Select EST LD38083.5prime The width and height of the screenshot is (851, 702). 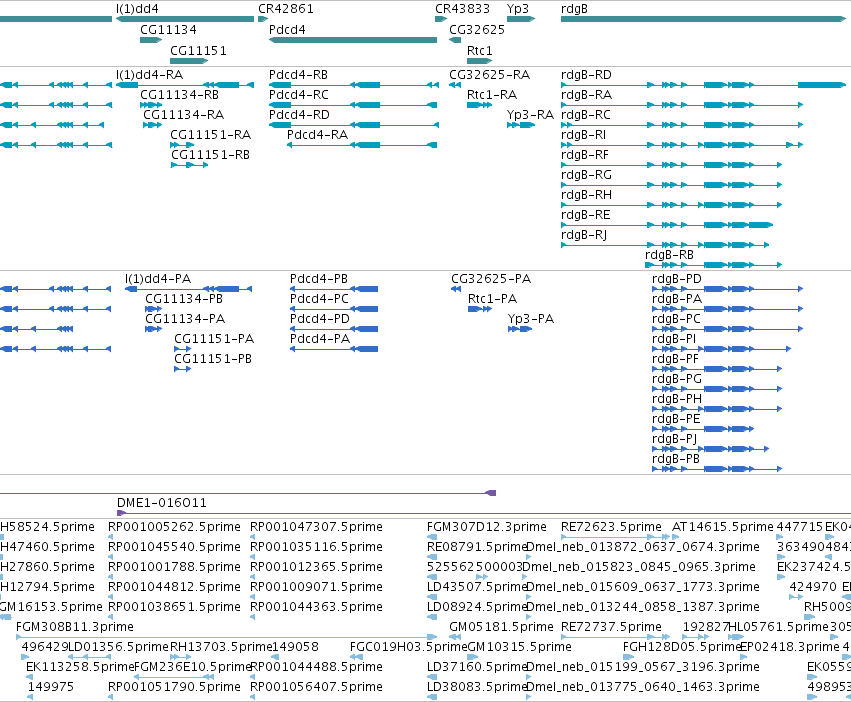[x=477, y=687]
